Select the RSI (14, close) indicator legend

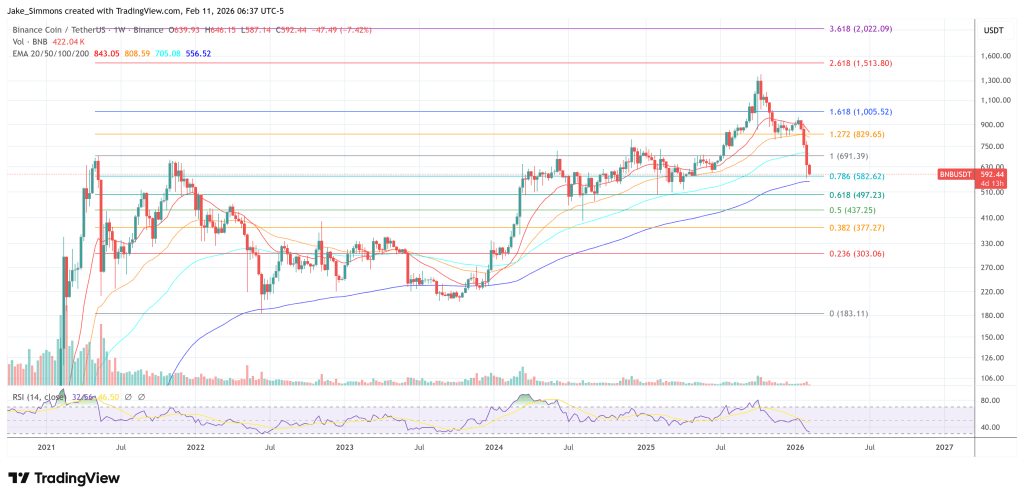36,397
